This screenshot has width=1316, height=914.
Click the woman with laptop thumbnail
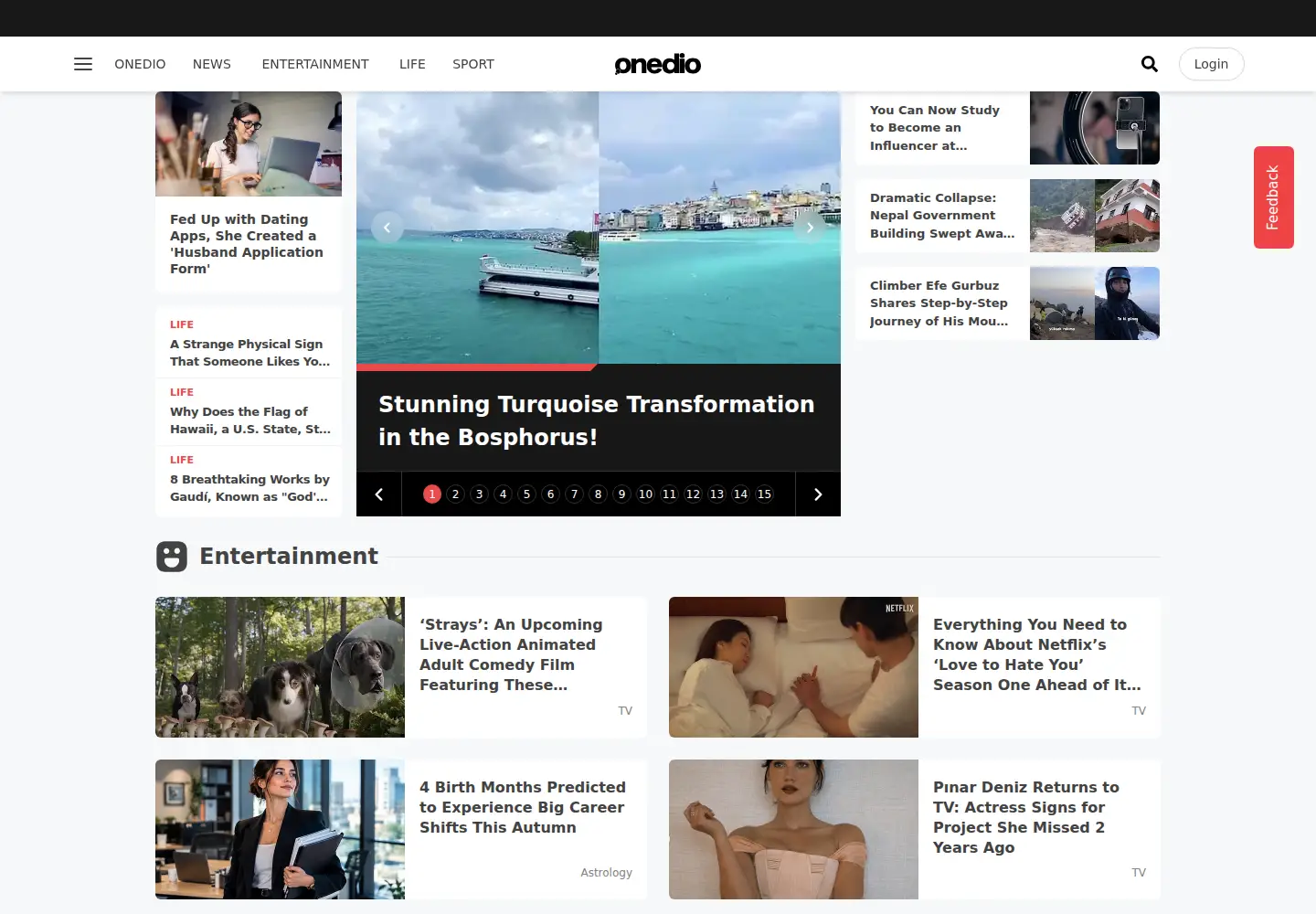249,143
